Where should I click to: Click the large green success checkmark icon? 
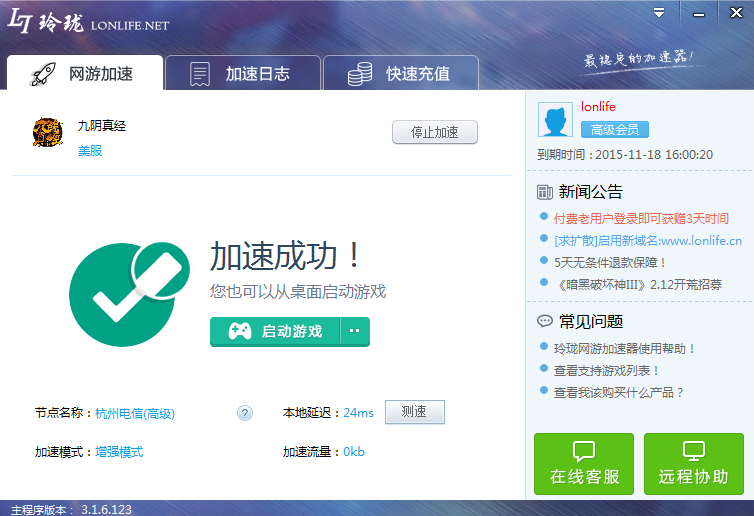(125, 292)
